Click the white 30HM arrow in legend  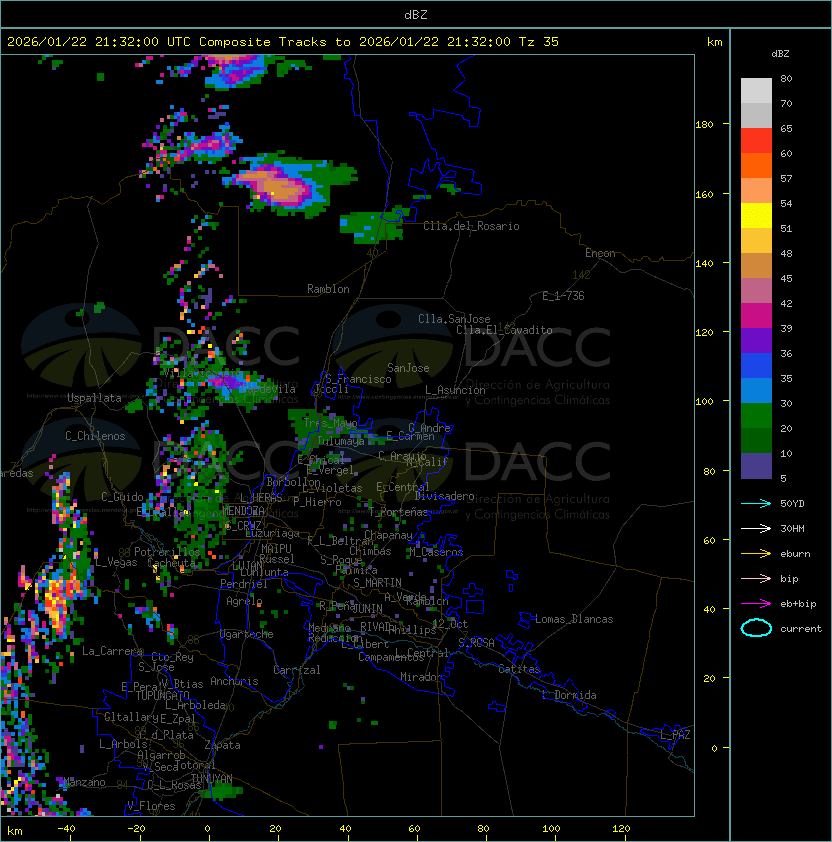click(756, 528)
